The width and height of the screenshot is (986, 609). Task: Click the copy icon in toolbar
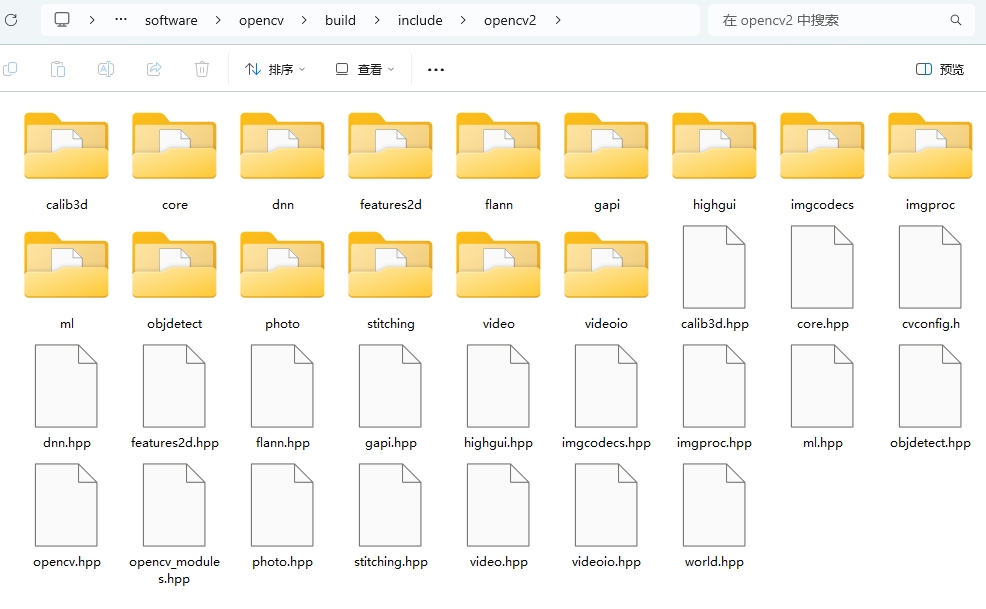pos(11,69)
